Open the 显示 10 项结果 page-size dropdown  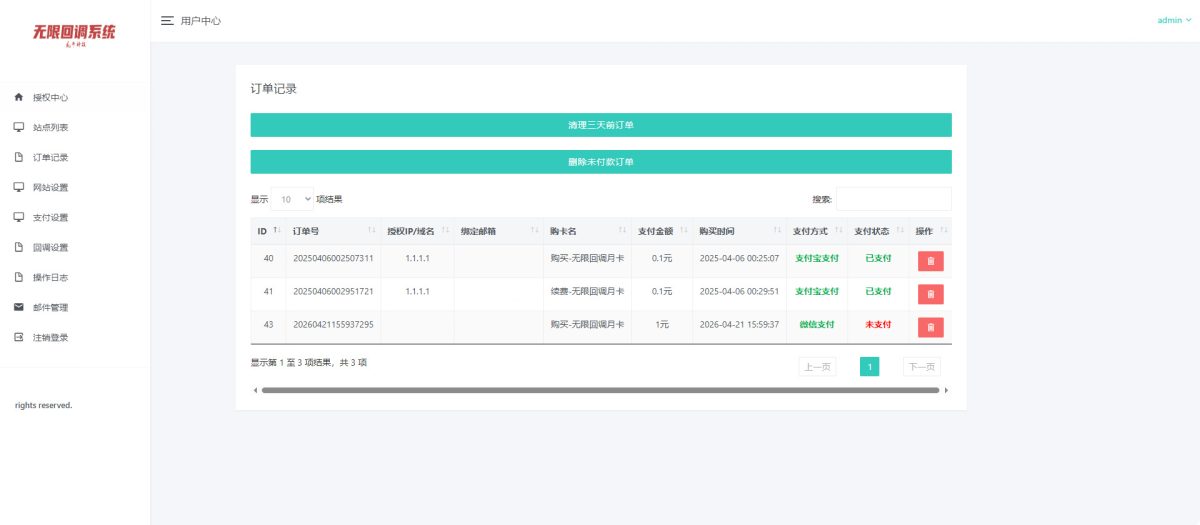coord(292,199)
